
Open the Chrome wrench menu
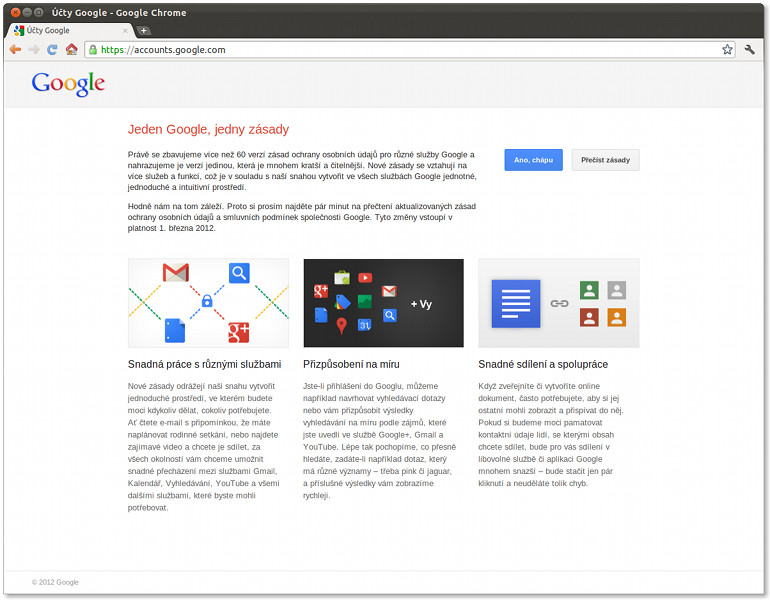(x=749, y=49)
